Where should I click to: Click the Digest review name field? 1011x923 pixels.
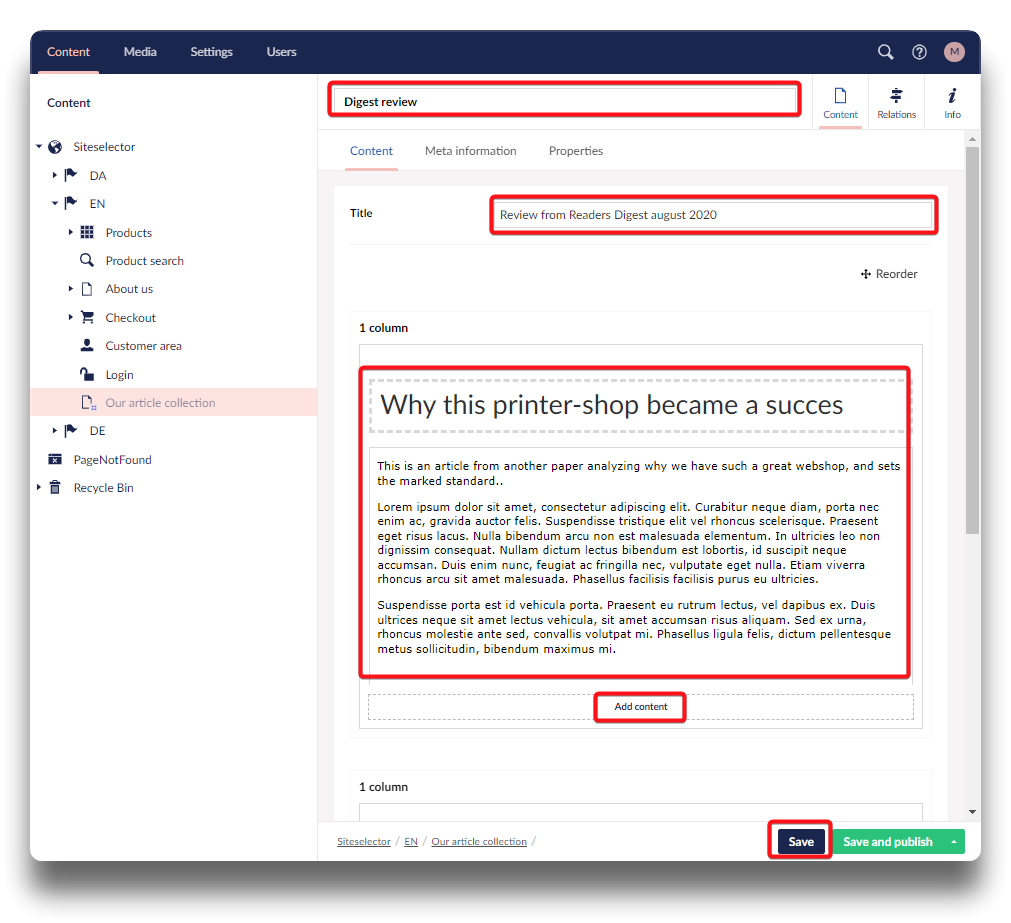[x=565, y=102]
